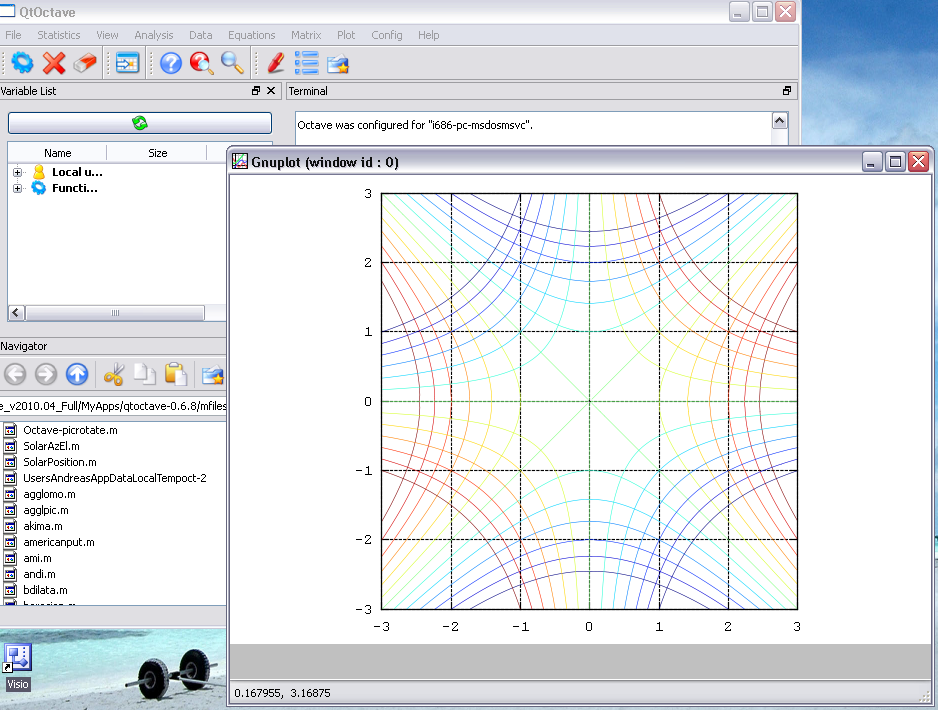Open the SolarPosition.m file
The height and width of the screenshot is (710, 938).
(x=59, y=462)
